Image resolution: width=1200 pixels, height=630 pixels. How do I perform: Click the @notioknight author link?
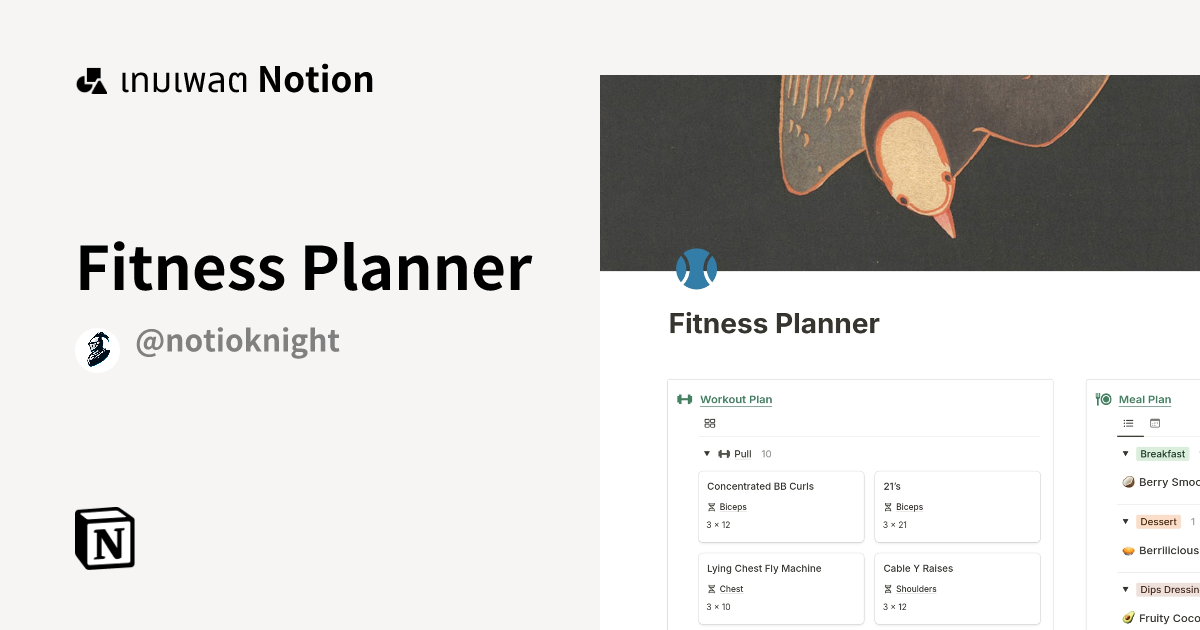(237, 341)
